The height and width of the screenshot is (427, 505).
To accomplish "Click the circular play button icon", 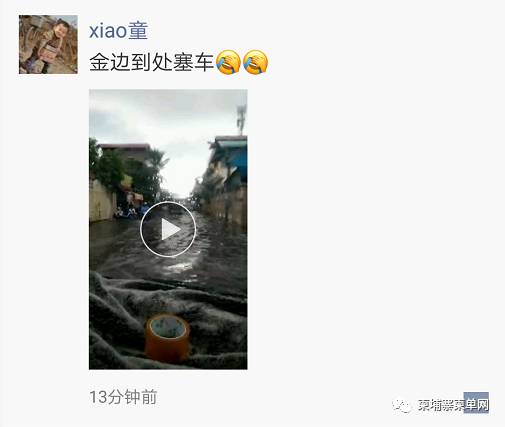I will tap(168, 229).
